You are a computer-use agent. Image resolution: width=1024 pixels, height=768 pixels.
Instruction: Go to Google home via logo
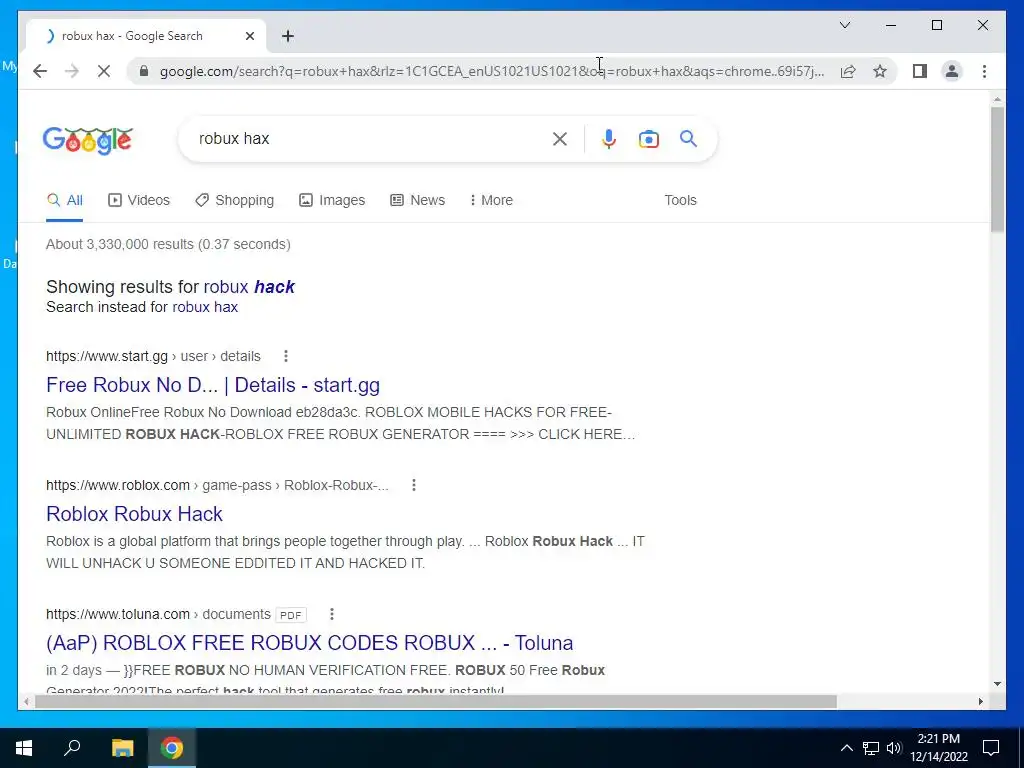88,140
